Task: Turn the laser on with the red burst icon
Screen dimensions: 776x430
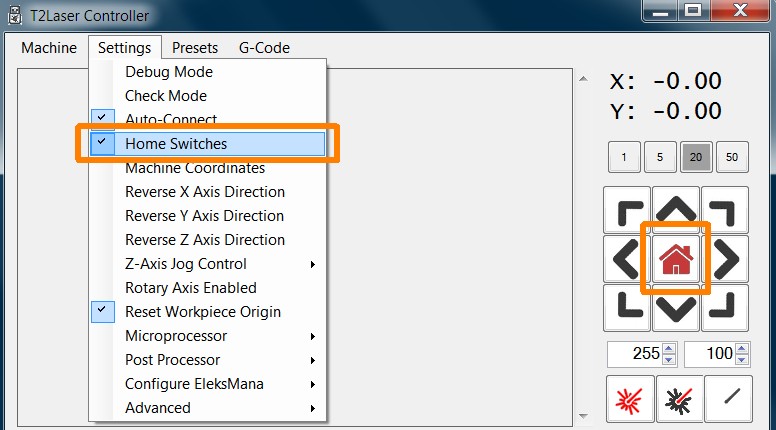Action: 630,399
